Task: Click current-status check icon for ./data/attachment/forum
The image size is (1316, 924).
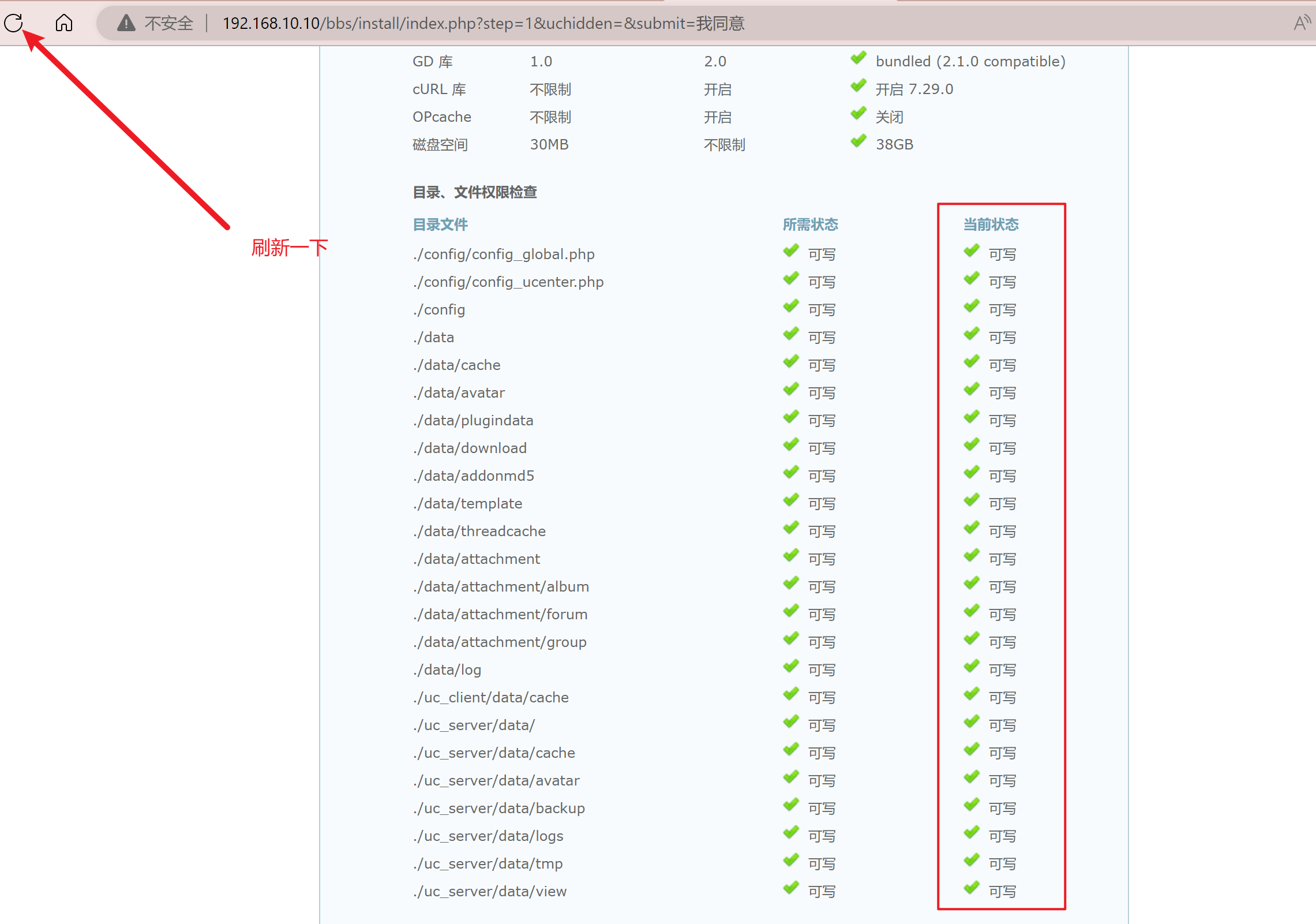Action: pyautogui.click(x=972, y=611)
